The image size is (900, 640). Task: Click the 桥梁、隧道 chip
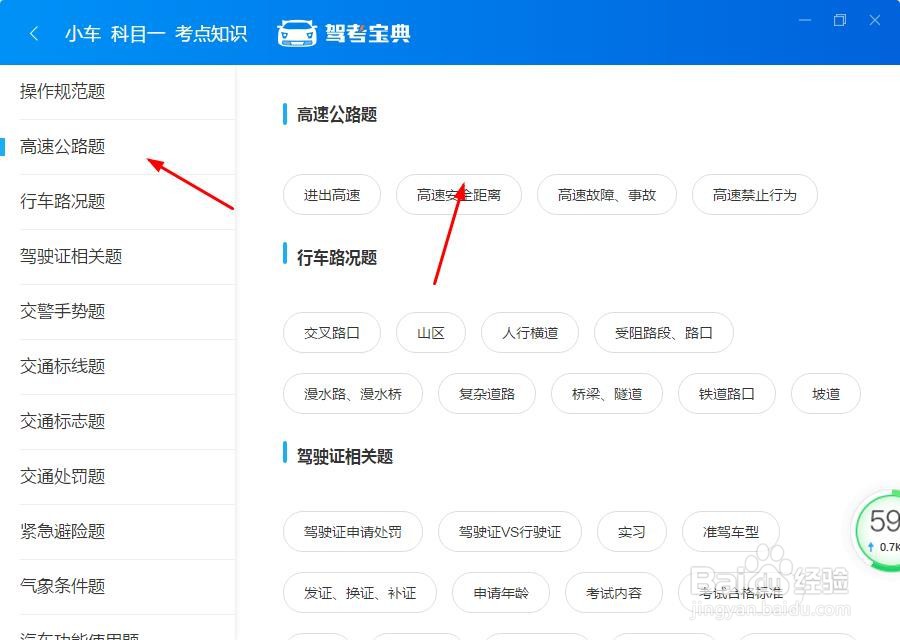pos(607,394)
